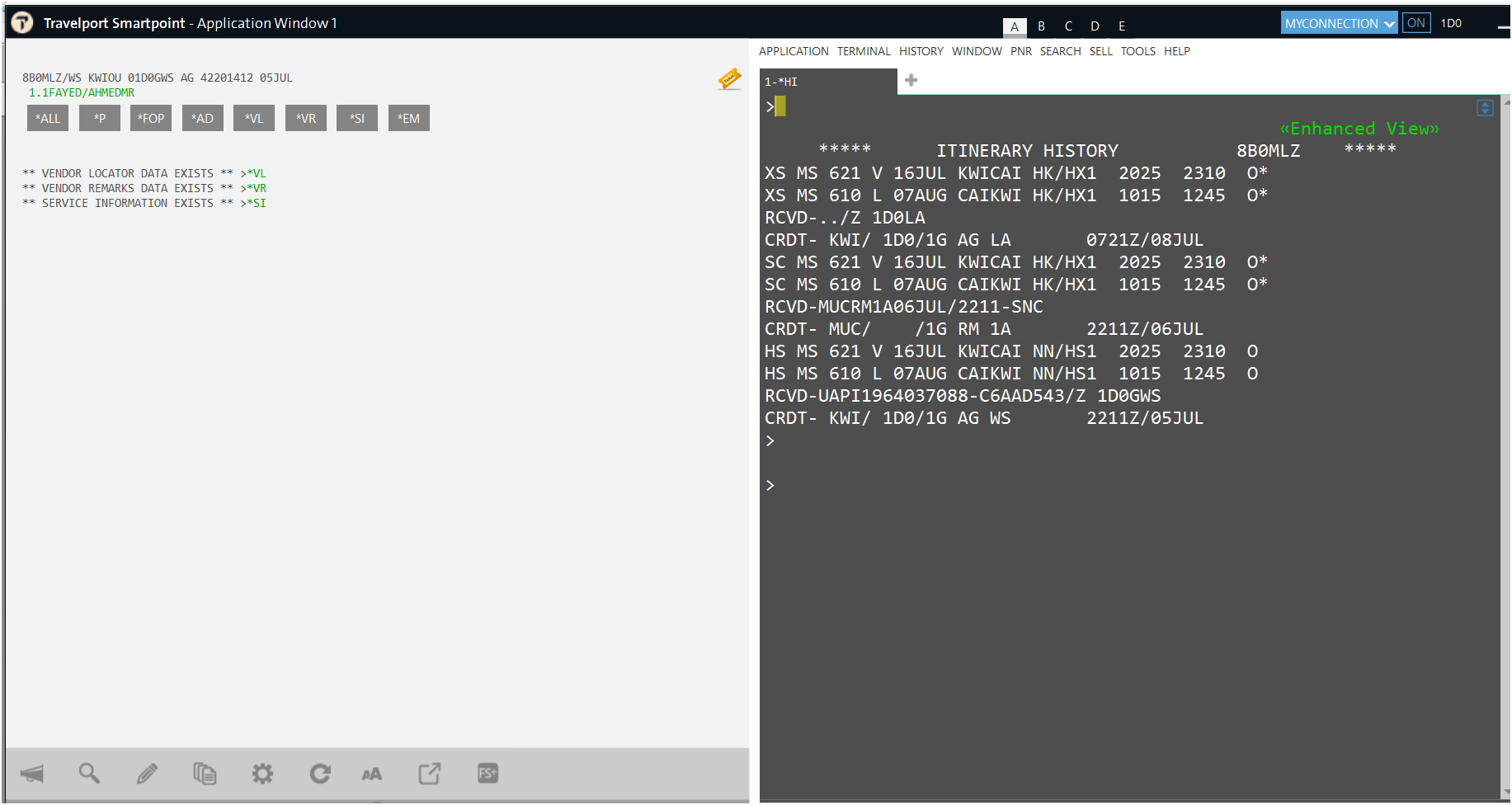Open the TERMINAL menu

coord(864,51)
